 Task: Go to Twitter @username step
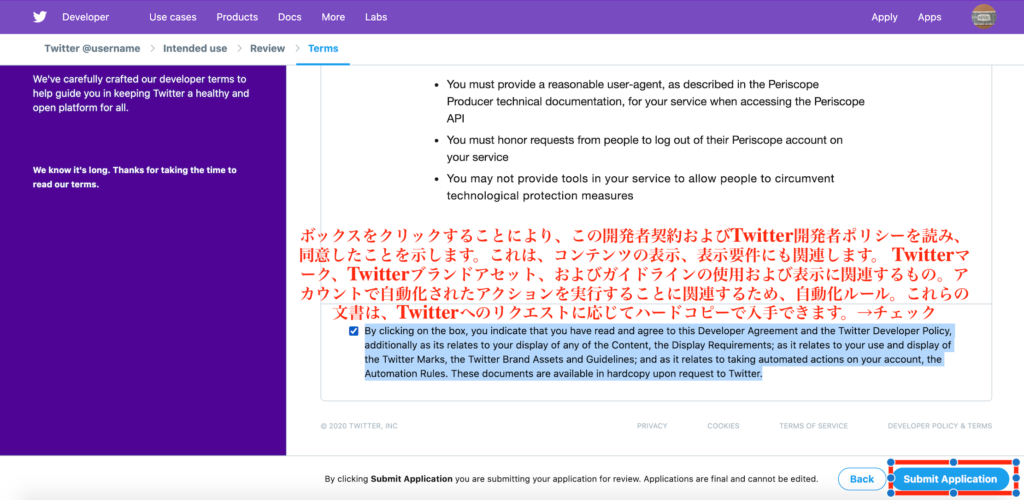(92, 48)
